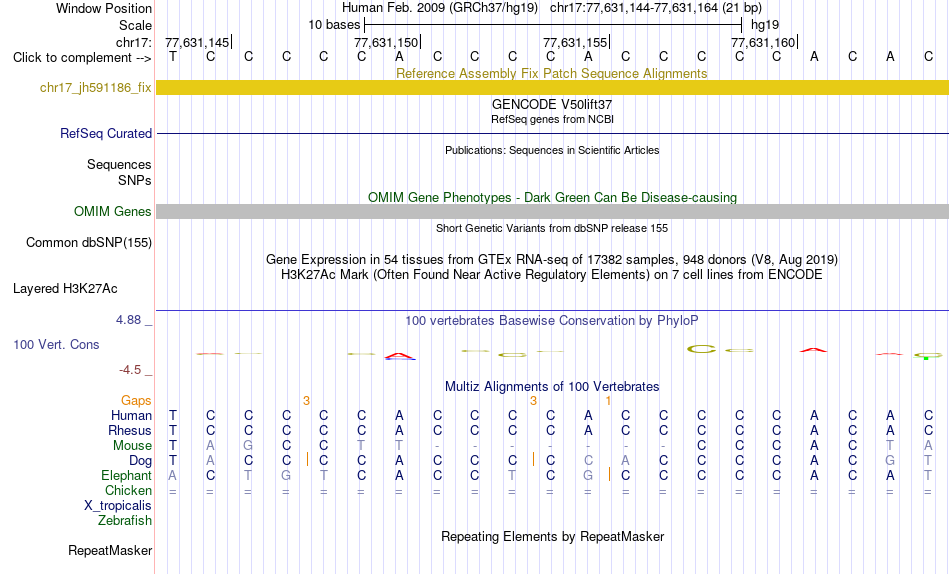The image size is (950, 574).
Task: Click the 77,631,150 position marker
Action: [x=387, y=42]
